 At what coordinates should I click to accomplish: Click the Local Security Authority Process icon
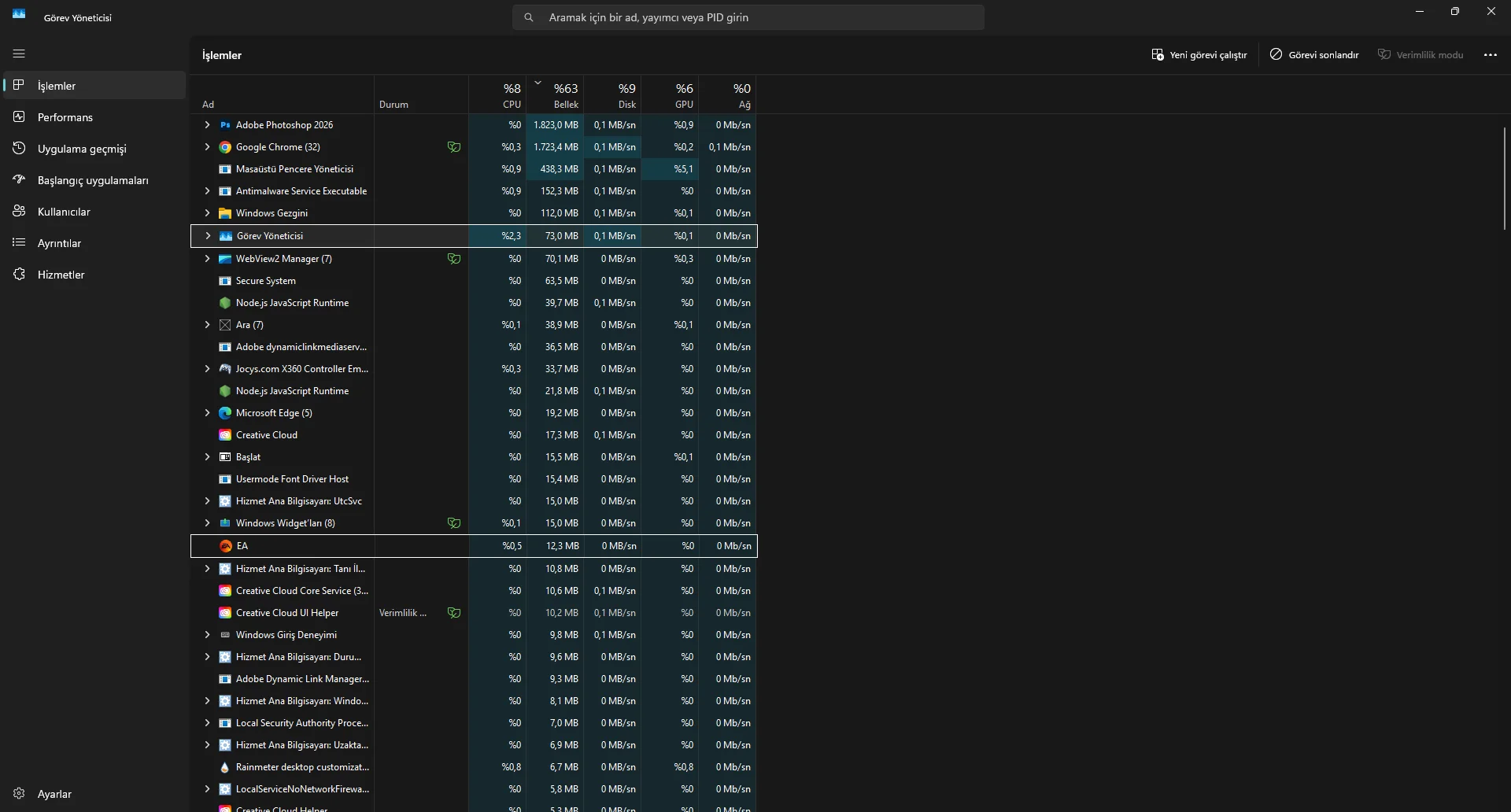click(225, 723)
